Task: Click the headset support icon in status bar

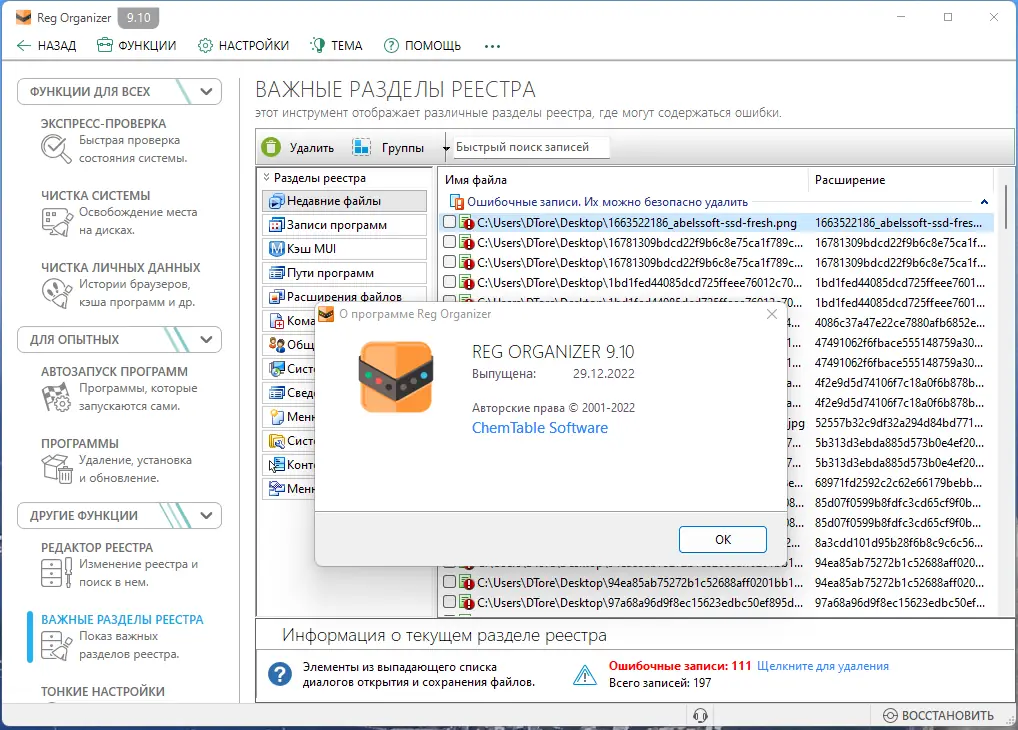Action: point(700,715)
